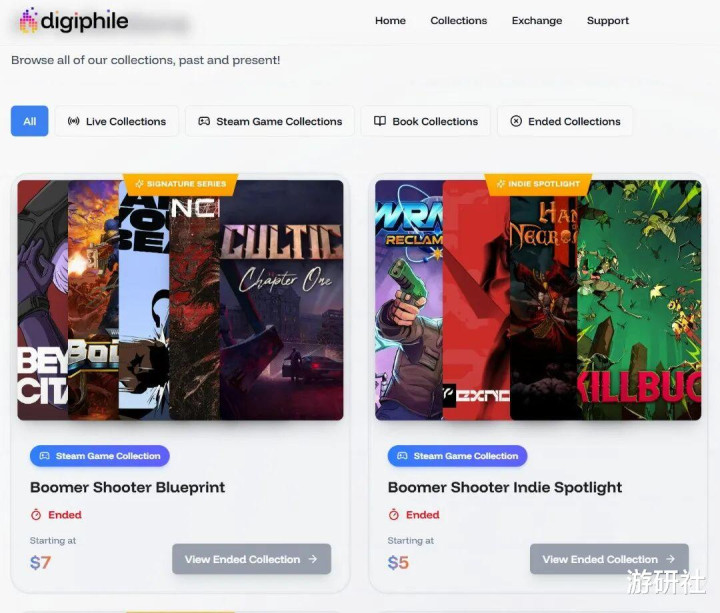Viewport: 720px width, 613px height.
Task: View ended Boomer Shooter Indie Spotlight collection
Action: (x=609, y=559)
